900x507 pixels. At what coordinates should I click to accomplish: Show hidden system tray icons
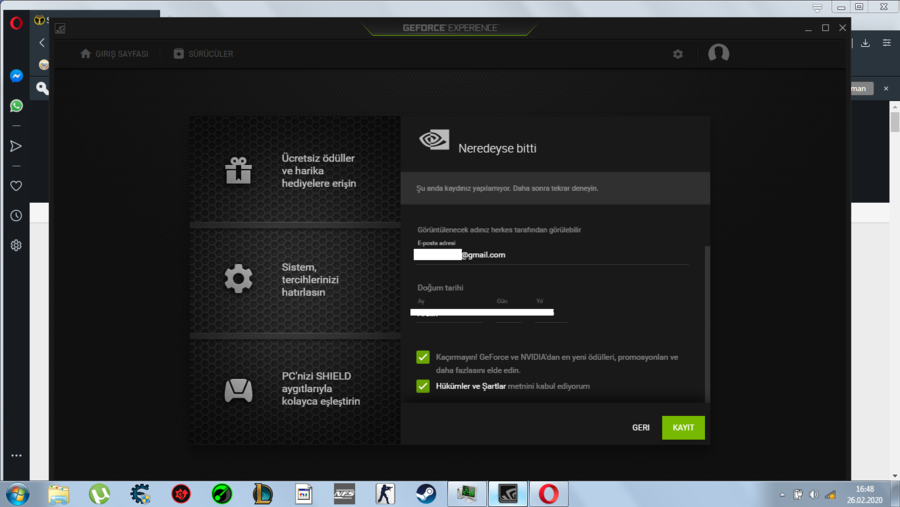coord(782,494)
